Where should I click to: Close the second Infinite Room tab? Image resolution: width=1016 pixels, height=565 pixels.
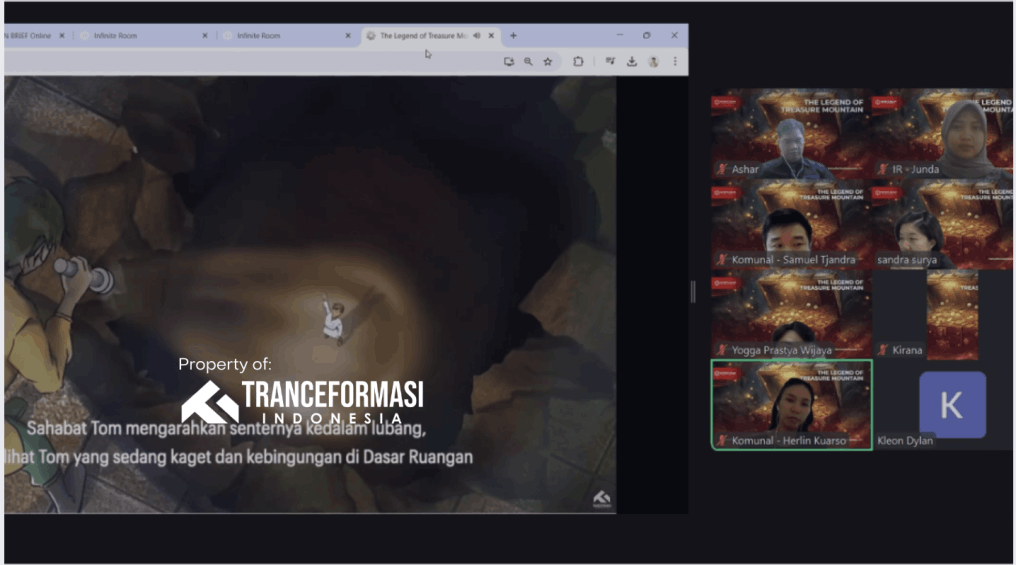coord(348,36)
